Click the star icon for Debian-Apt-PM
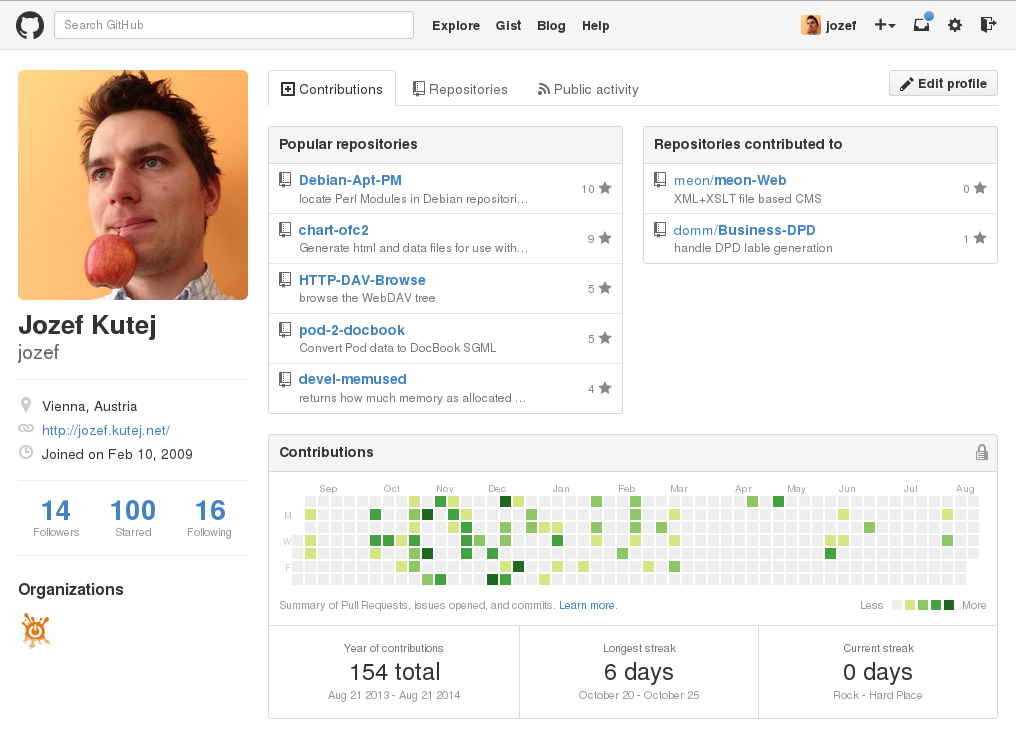The width and height of the screenshot is (1016, 731). [x=605, y=188]
